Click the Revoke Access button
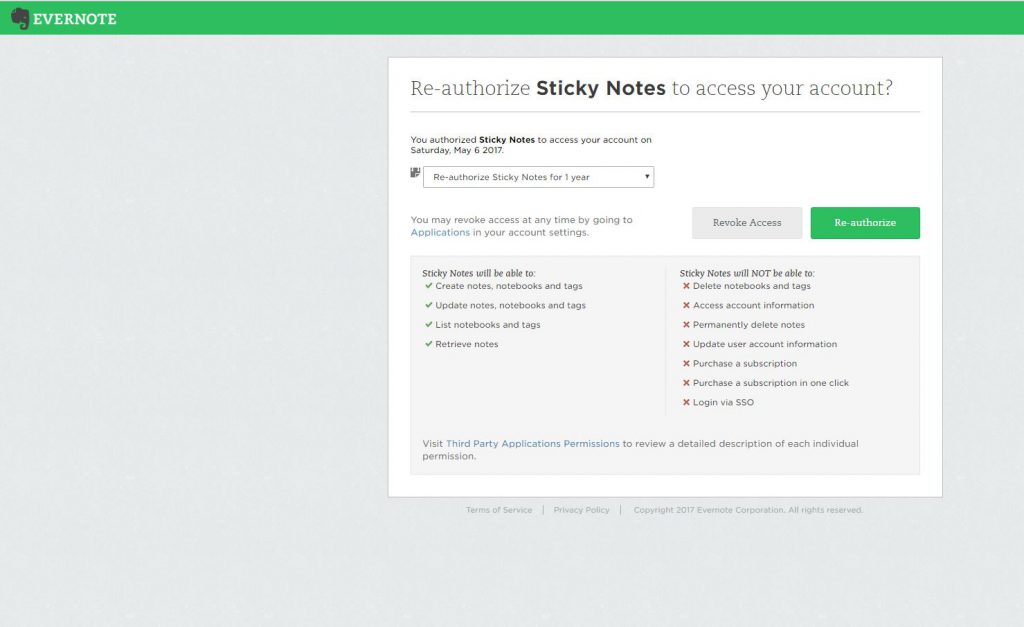 746,222
